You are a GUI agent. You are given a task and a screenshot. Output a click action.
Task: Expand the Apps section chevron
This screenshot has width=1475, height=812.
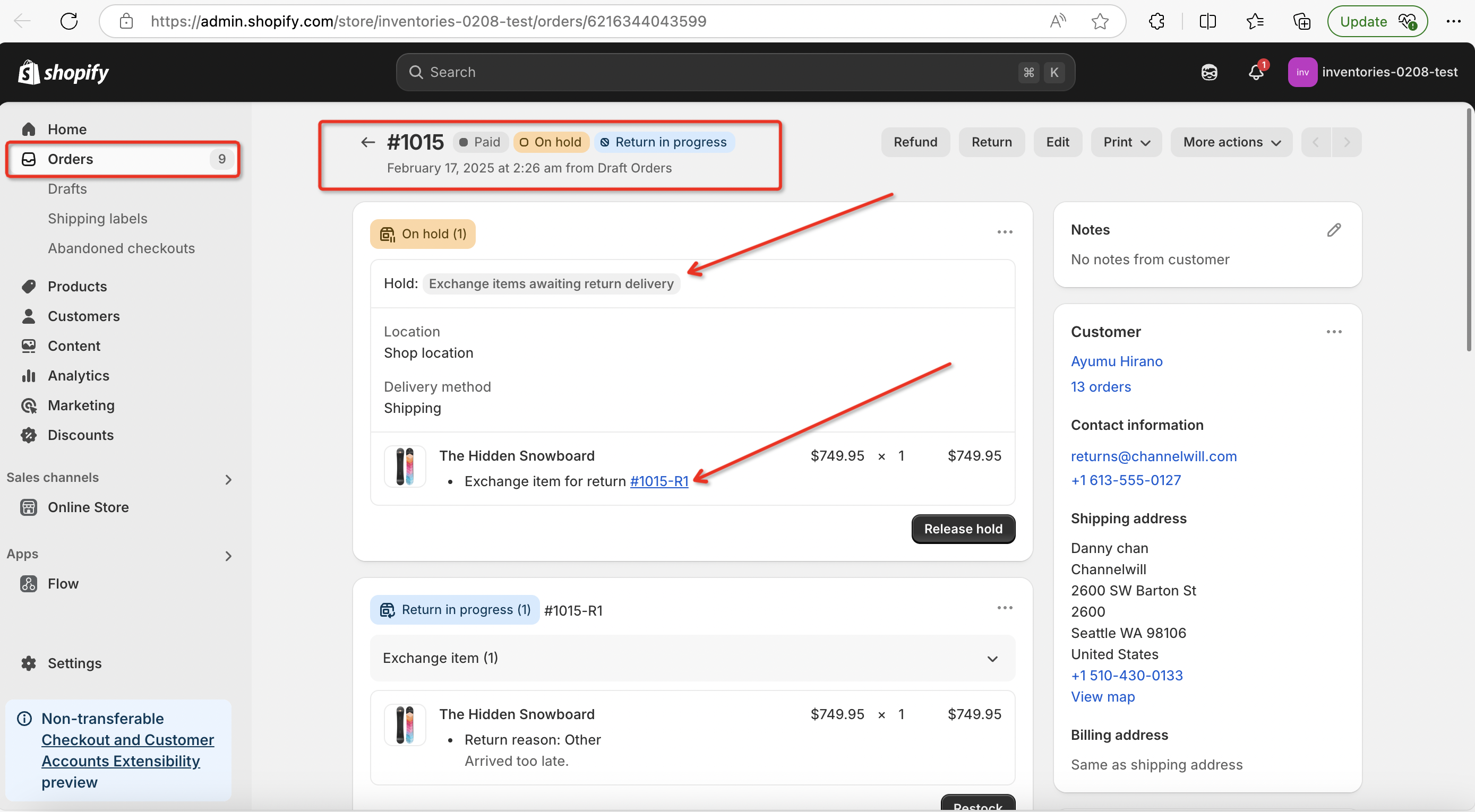tap(228, 556)
